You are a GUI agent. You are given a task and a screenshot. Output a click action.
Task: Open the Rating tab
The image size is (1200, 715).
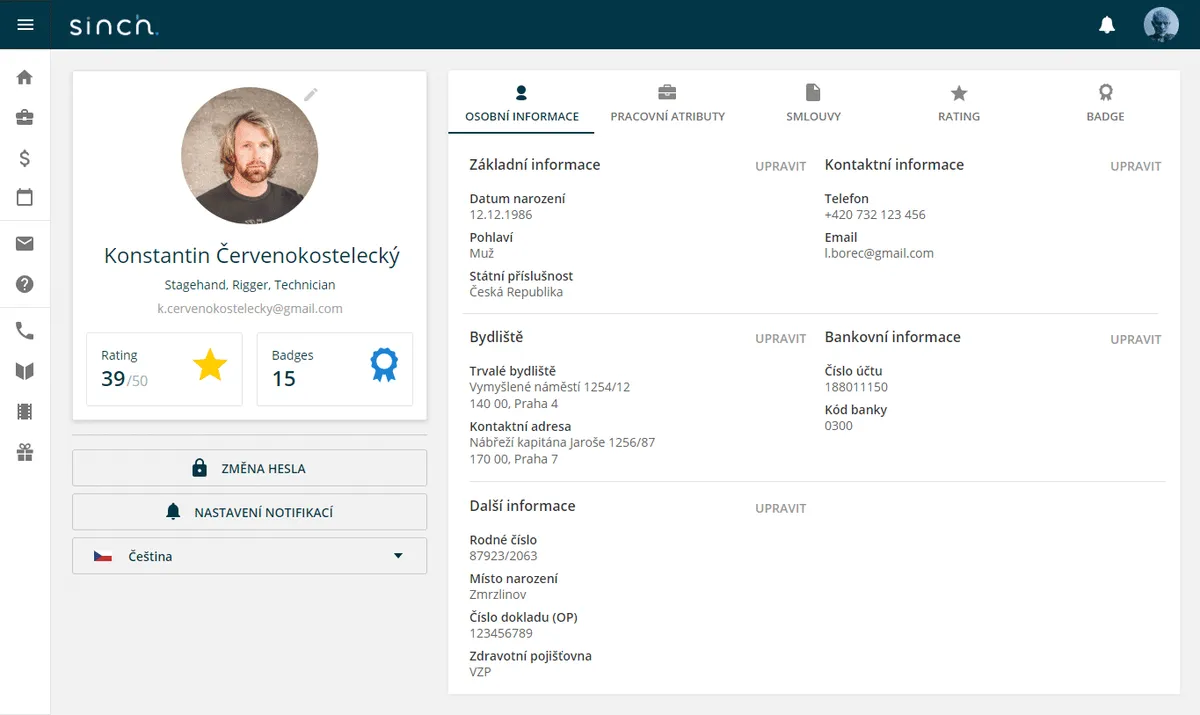click(x=958, y=104)
